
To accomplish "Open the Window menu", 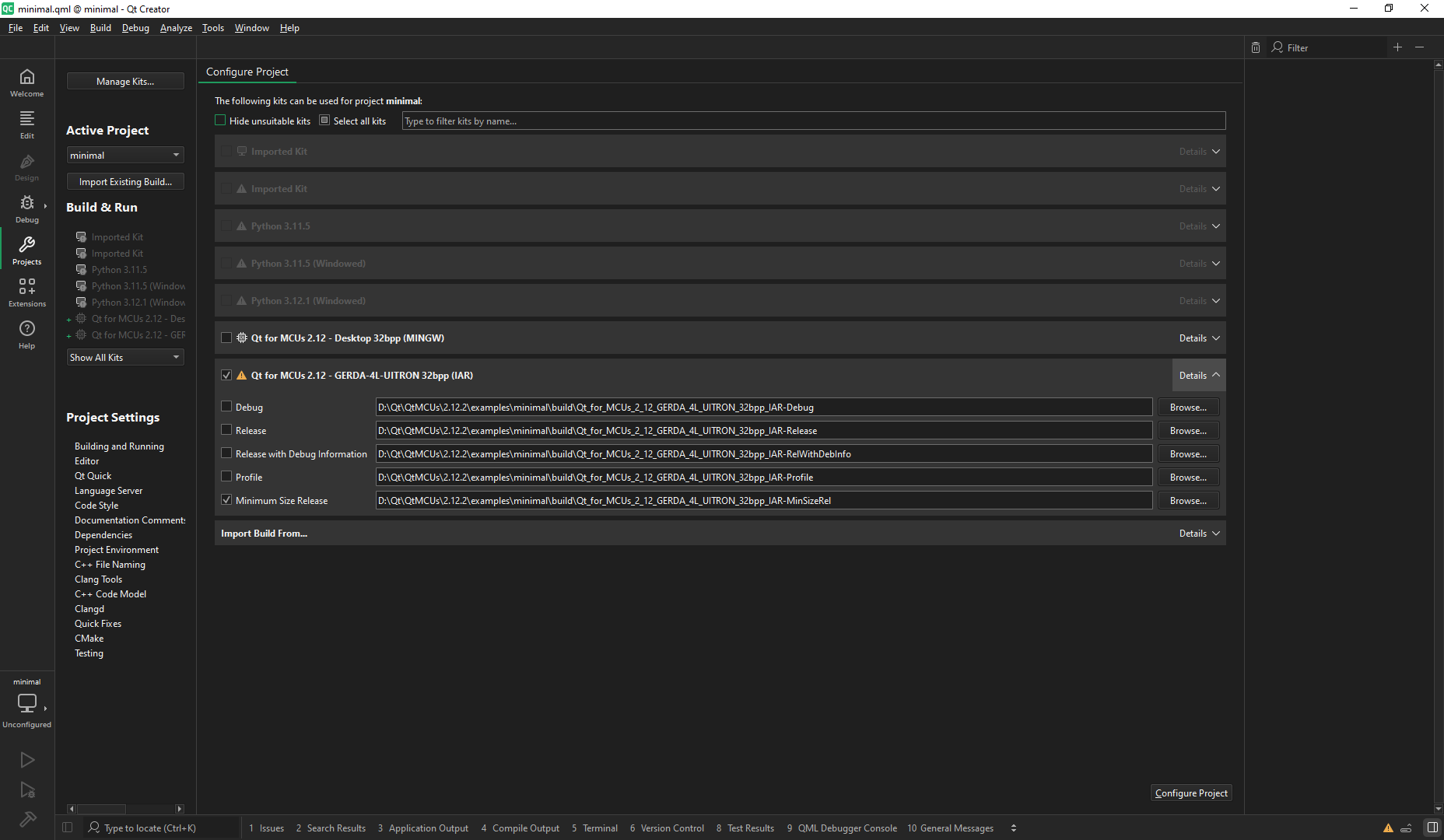I will (252, 28).
